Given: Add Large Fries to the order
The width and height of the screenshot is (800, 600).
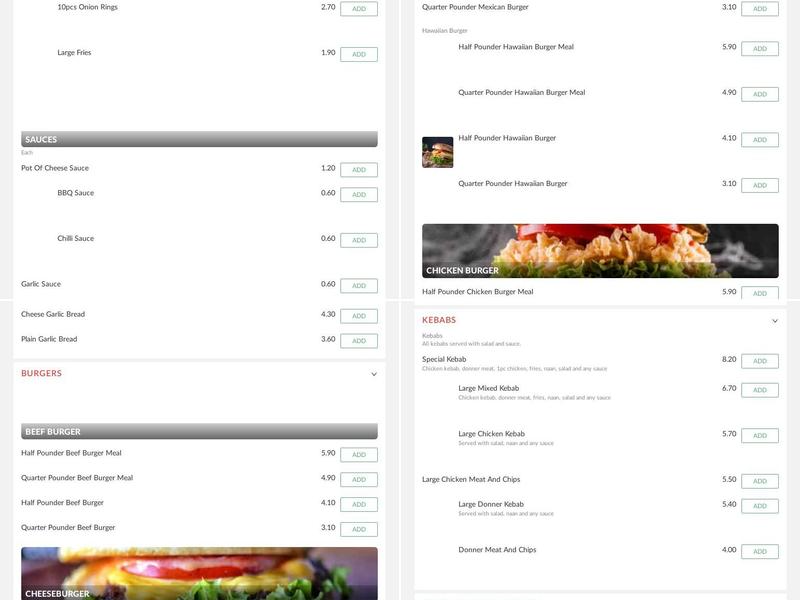Looking at the screenshot, I should (358, 52).
